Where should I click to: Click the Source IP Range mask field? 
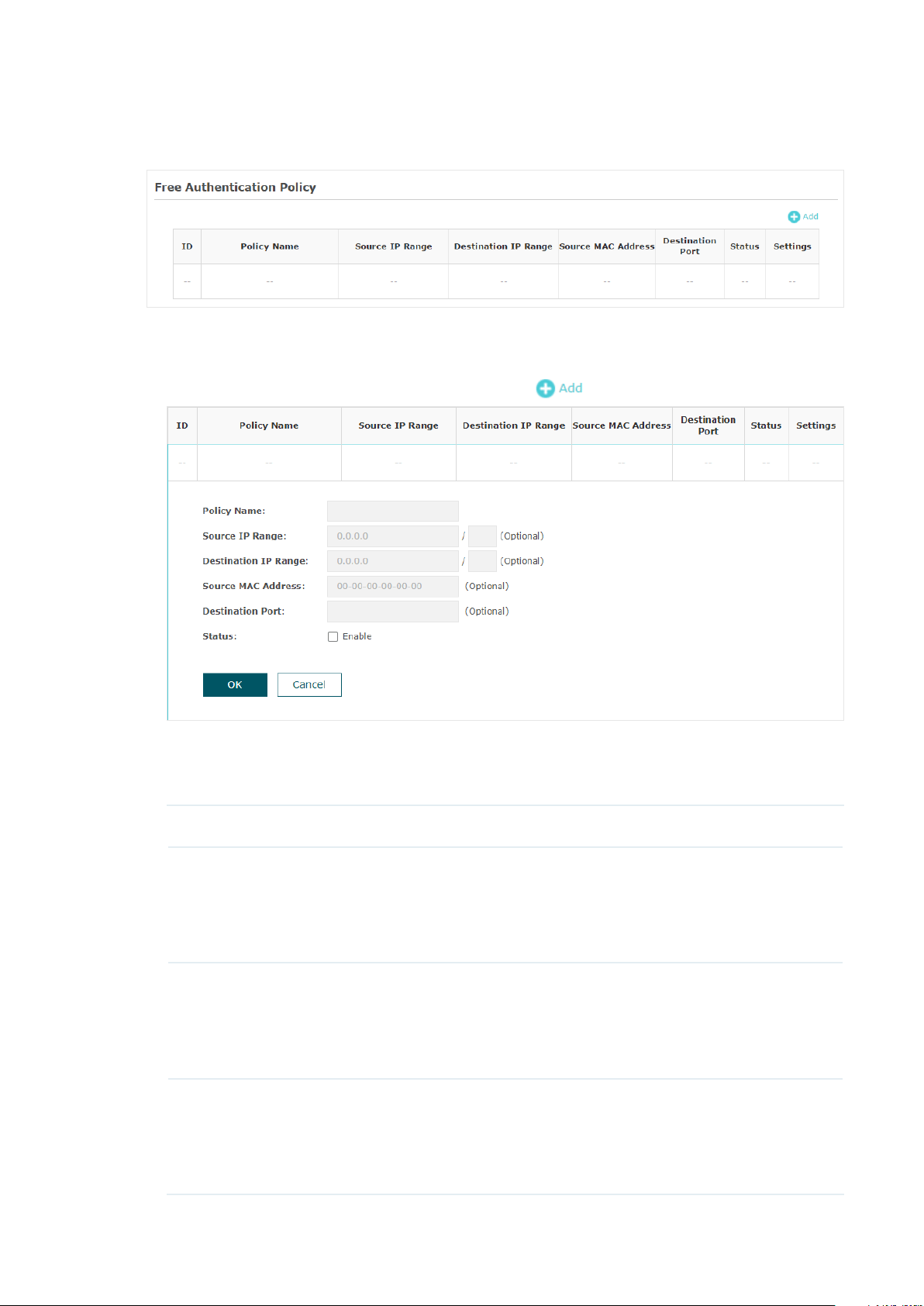[x=482, y=536]
